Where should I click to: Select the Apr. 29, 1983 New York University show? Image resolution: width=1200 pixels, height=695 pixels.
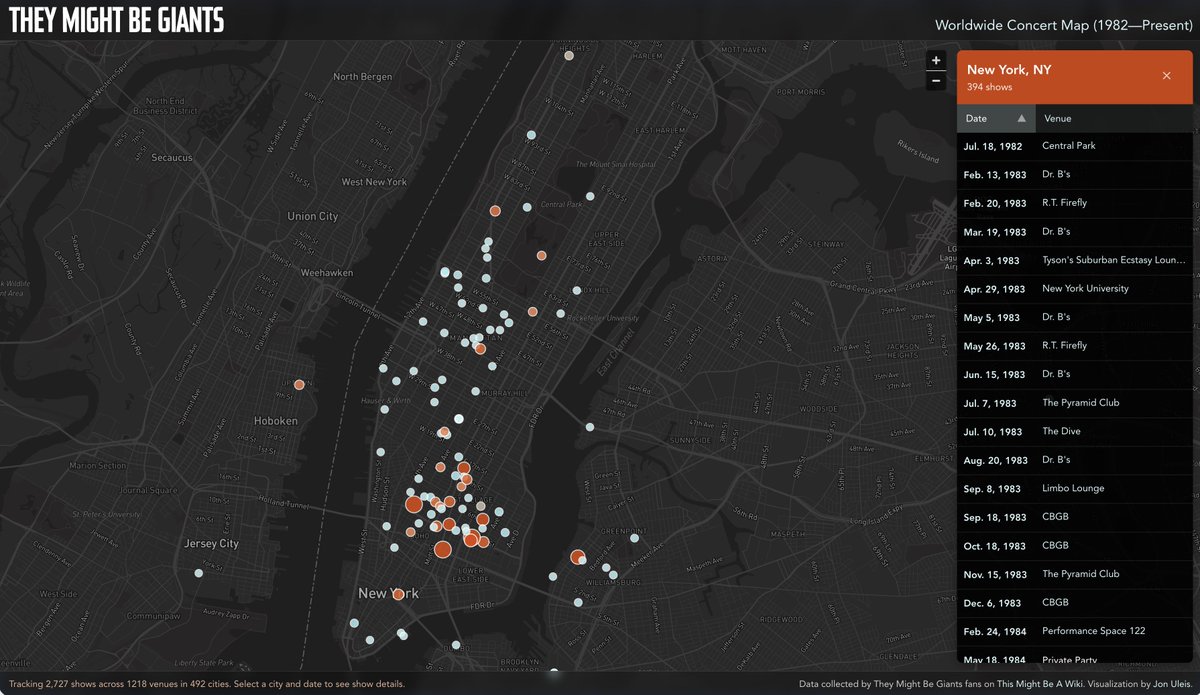tap(1075, 289)
